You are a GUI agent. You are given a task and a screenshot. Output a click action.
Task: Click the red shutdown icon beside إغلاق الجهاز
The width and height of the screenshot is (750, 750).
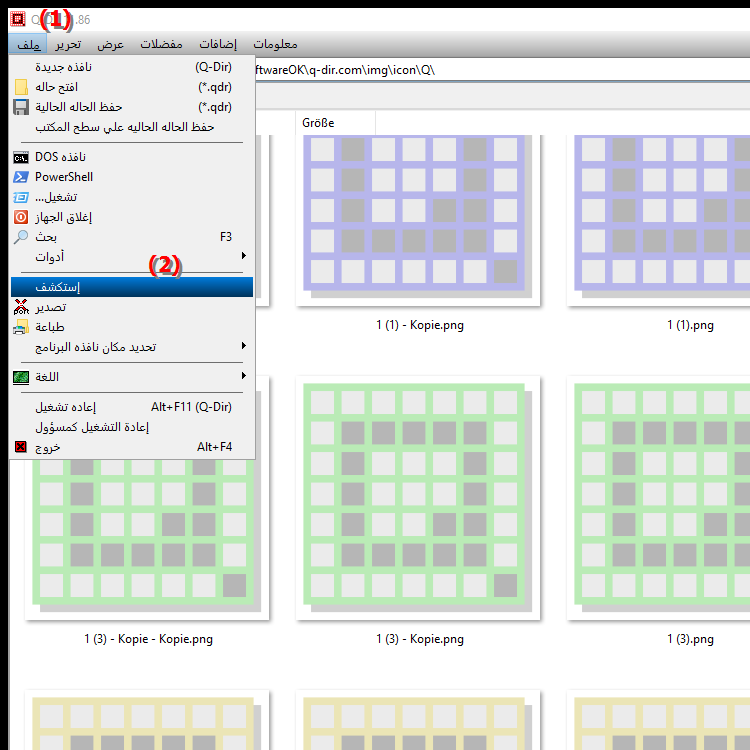click(21, 217)
